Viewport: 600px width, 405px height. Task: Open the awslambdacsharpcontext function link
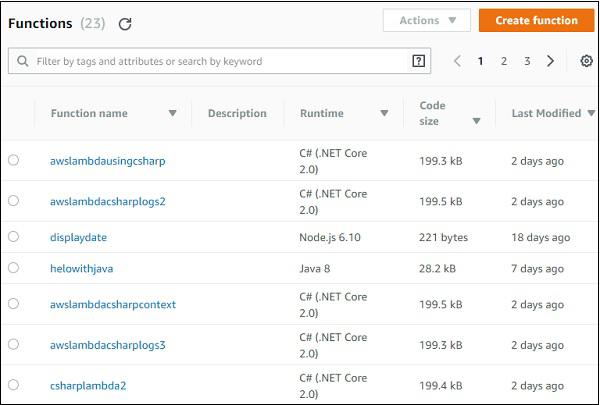coord(113,303)
